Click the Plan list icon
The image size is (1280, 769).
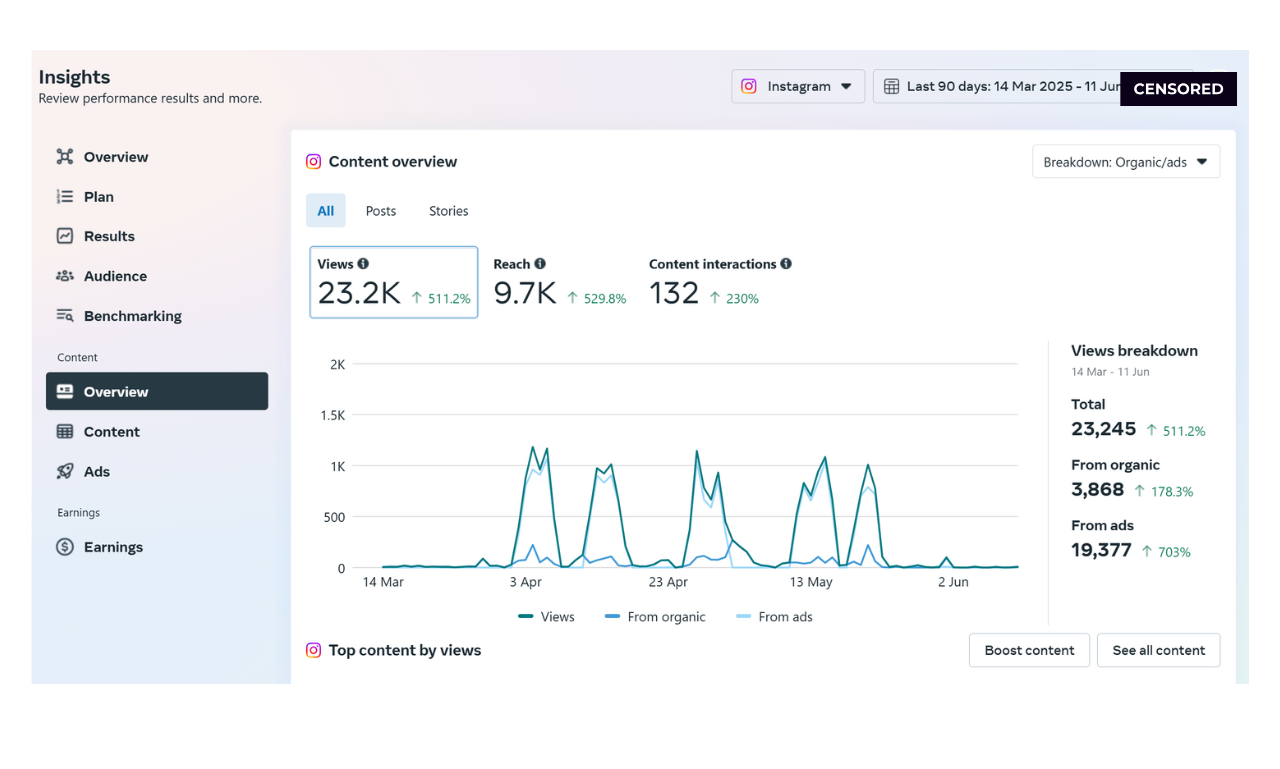pyautogui.click(x=65, y=197)
